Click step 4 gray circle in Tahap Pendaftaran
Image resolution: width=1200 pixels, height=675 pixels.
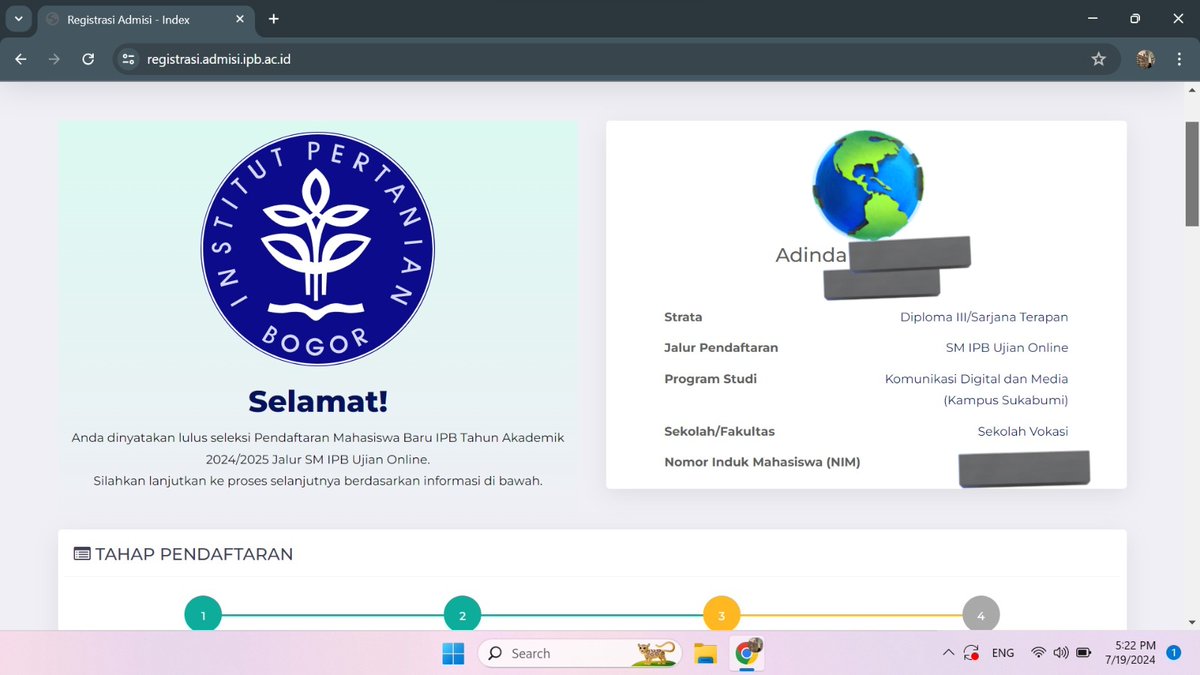coord(980,615)
